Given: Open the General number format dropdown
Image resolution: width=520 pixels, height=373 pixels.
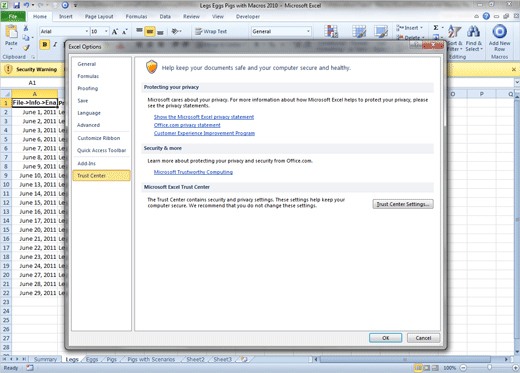Looking at the screenshot, I should click(x=308, y=31).
